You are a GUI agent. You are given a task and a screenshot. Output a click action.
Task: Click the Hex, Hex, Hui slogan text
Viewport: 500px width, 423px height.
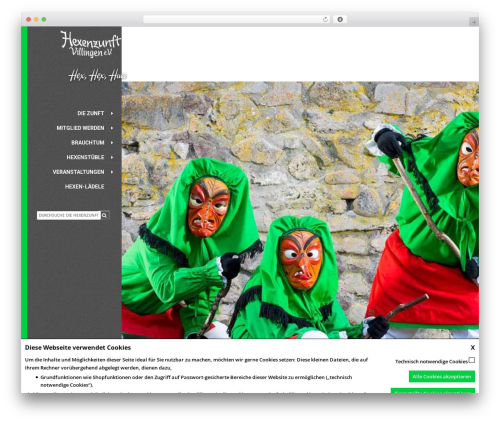point(97,76)
